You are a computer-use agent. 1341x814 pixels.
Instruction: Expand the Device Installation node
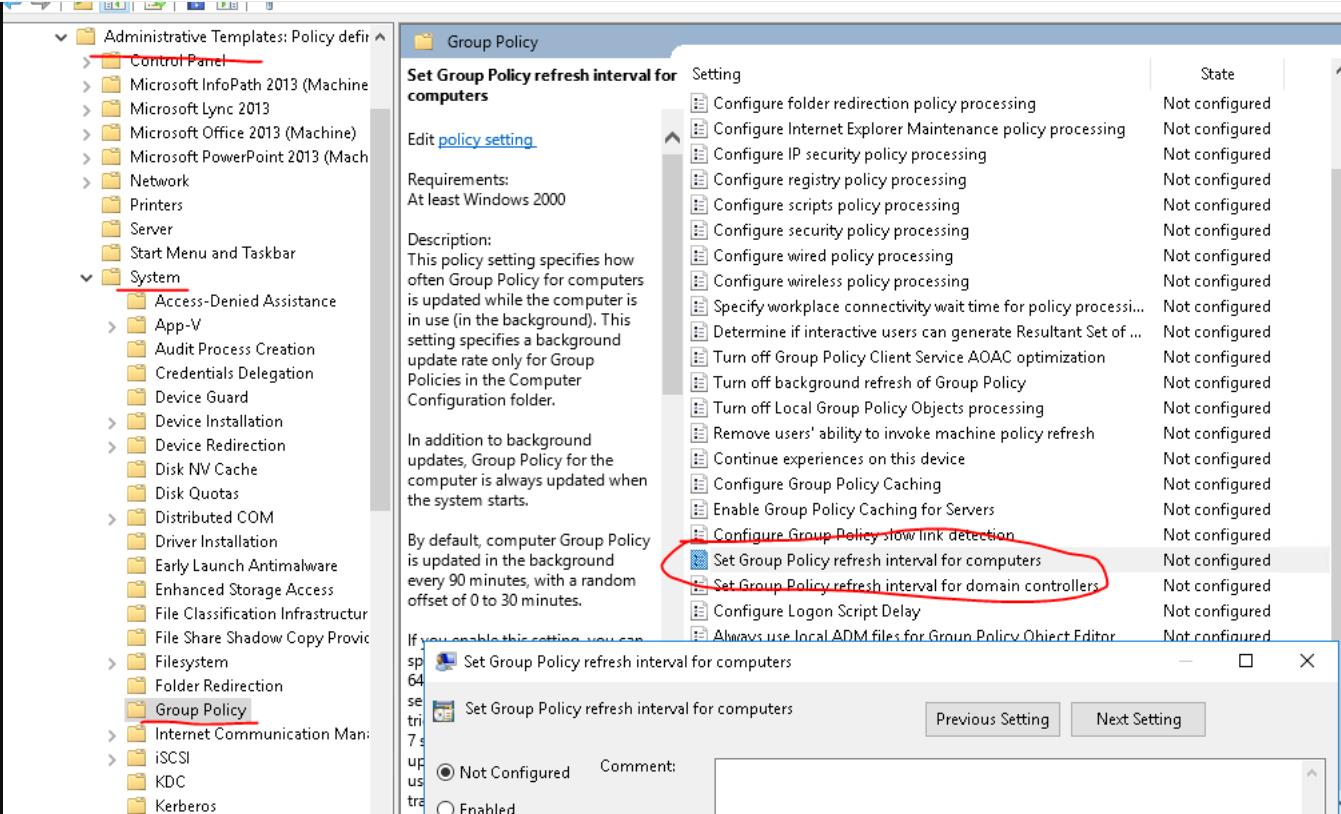(113, 421)
